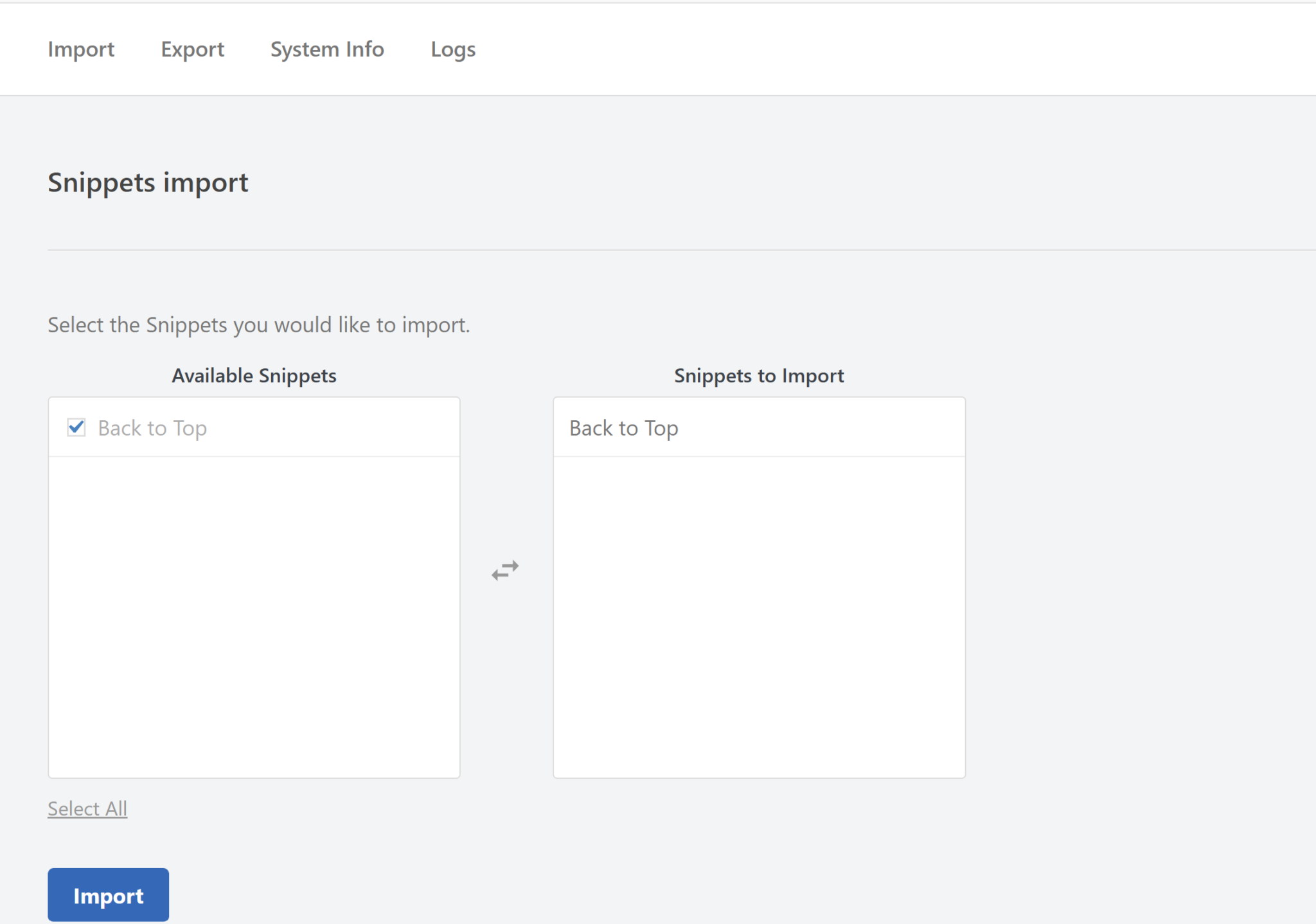Select the Back to Top entry in Available Snippets

pyautogui.click(x=152, y=427)
